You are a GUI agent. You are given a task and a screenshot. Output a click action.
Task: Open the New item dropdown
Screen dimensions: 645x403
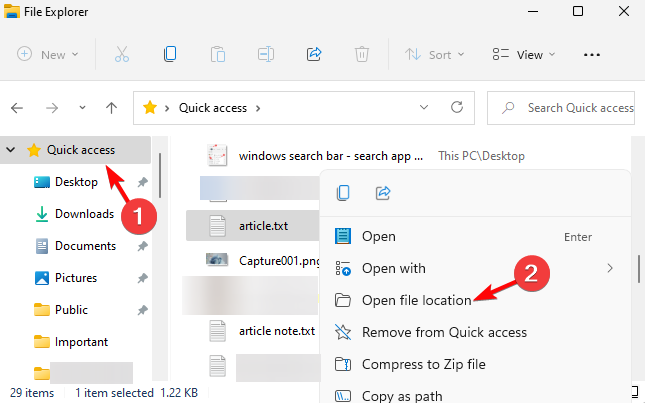tap(48, 54)
